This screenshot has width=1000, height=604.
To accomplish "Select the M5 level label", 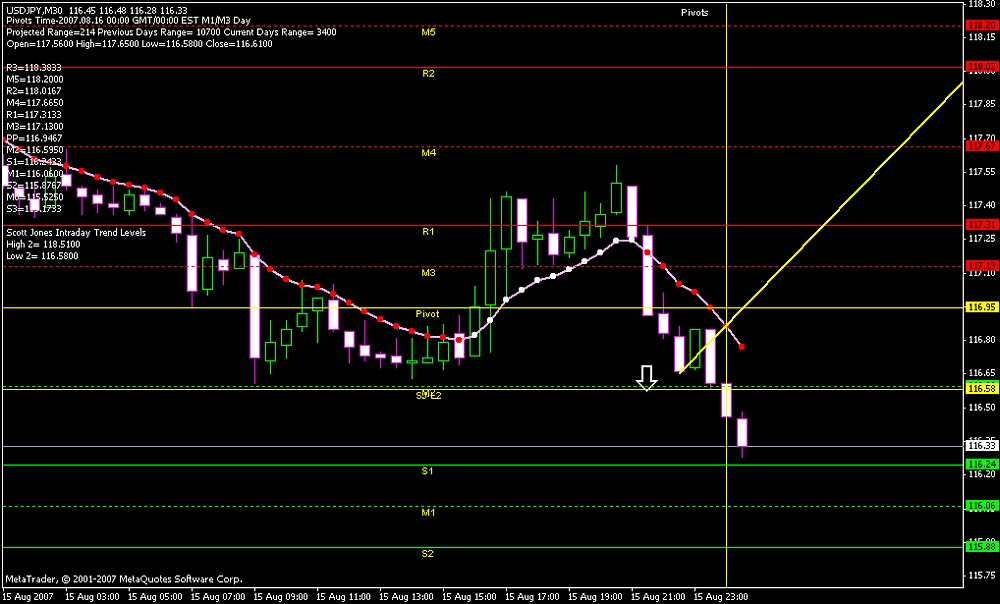I will click(428, 32).
